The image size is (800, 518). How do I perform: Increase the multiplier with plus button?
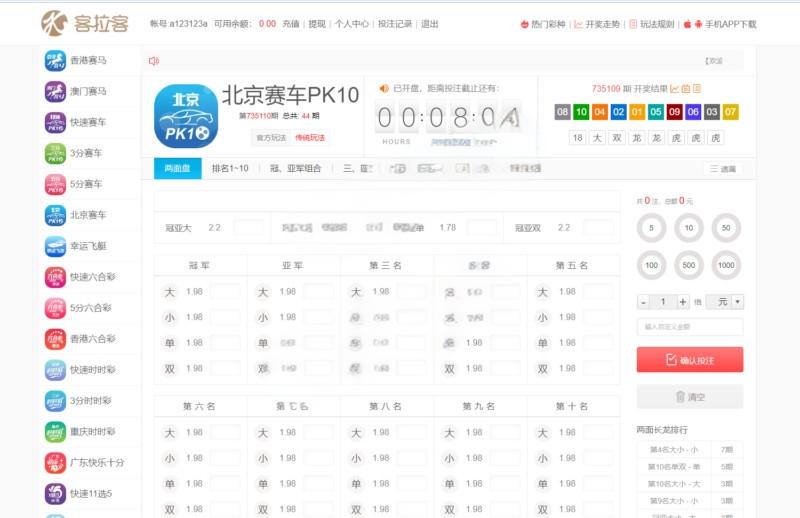tap(683, 301)
